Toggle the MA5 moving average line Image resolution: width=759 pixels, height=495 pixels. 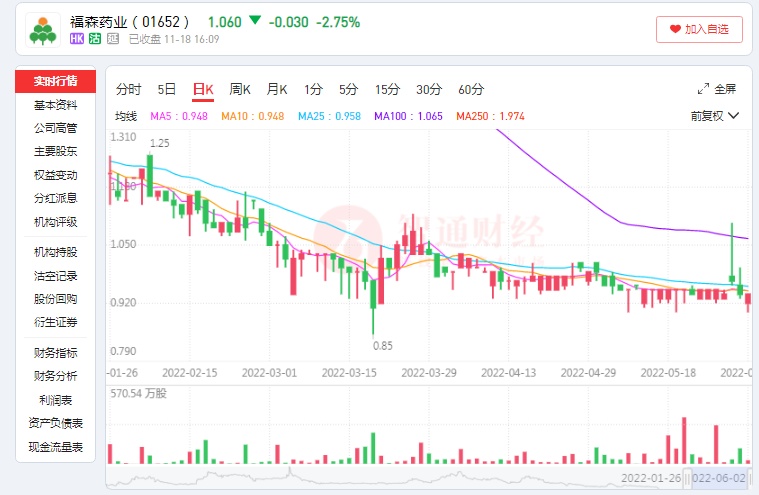(x=178, y=116)
